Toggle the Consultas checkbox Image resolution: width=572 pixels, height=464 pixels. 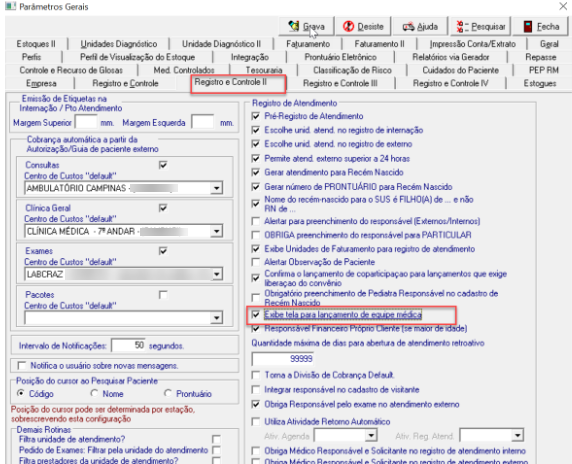click(163, 165)
